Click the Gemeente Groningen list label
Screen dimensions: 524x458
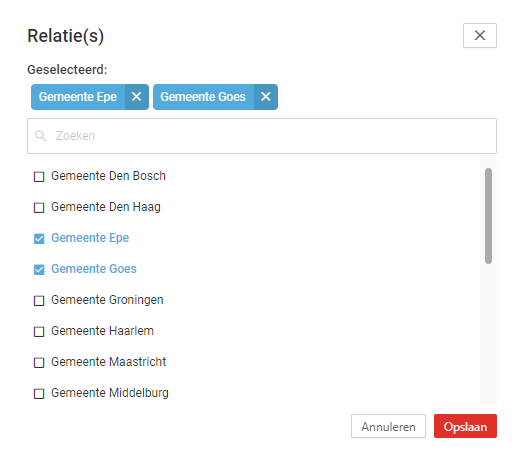coord(107,300)
